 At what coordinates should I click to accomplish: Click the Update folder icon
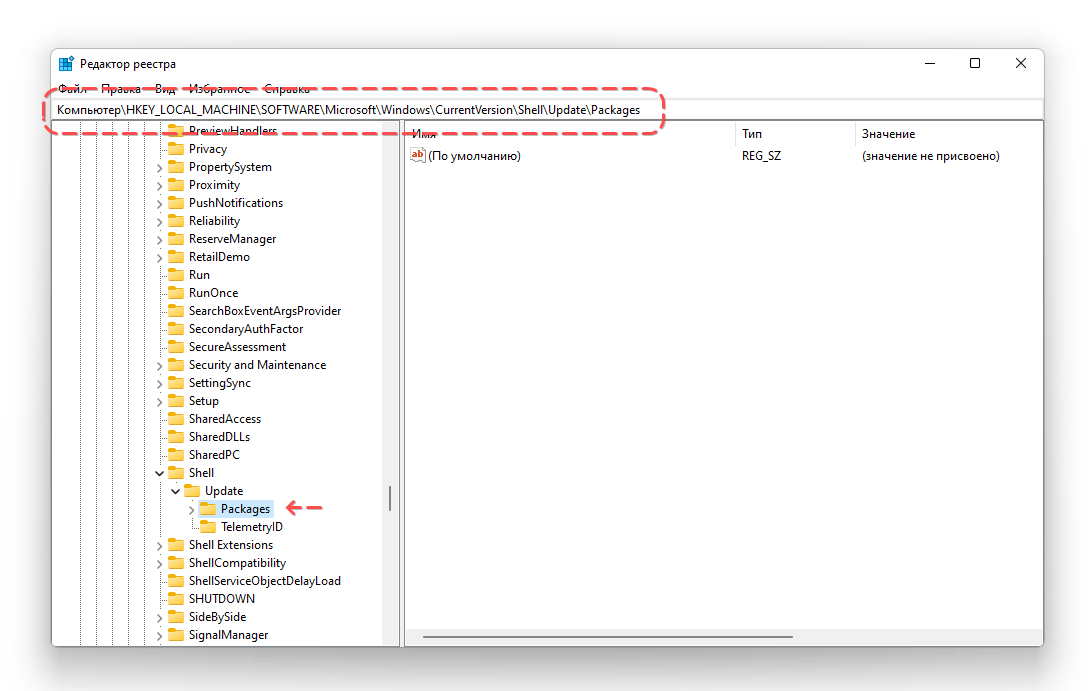(192, 491)
